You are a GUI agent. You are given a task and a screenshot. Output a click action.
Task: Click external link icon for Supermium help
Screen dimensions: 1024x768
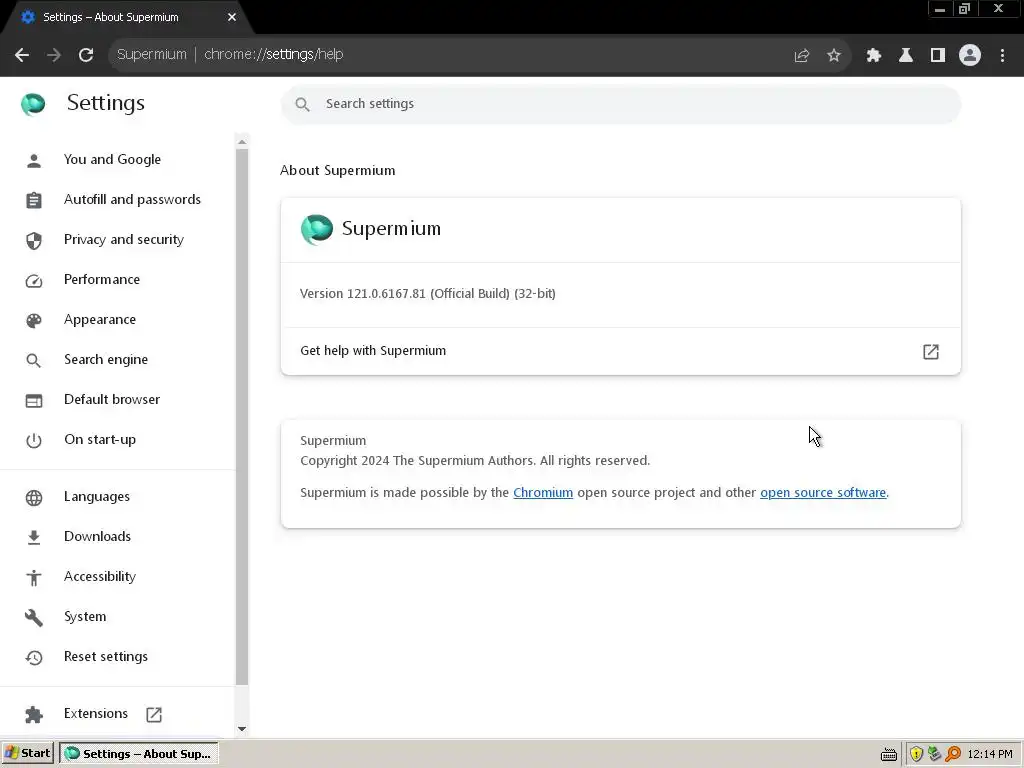(x=931, y=352)
